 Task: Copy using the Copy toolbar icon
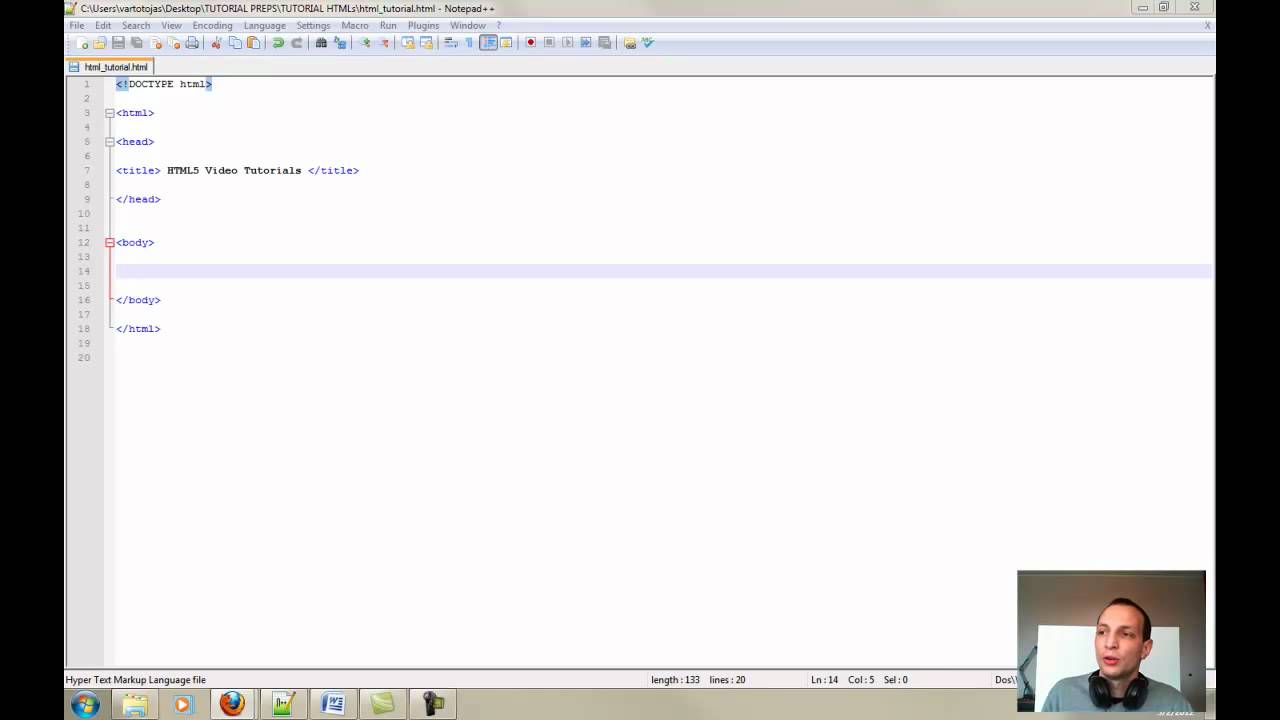(x=235, y=43)
